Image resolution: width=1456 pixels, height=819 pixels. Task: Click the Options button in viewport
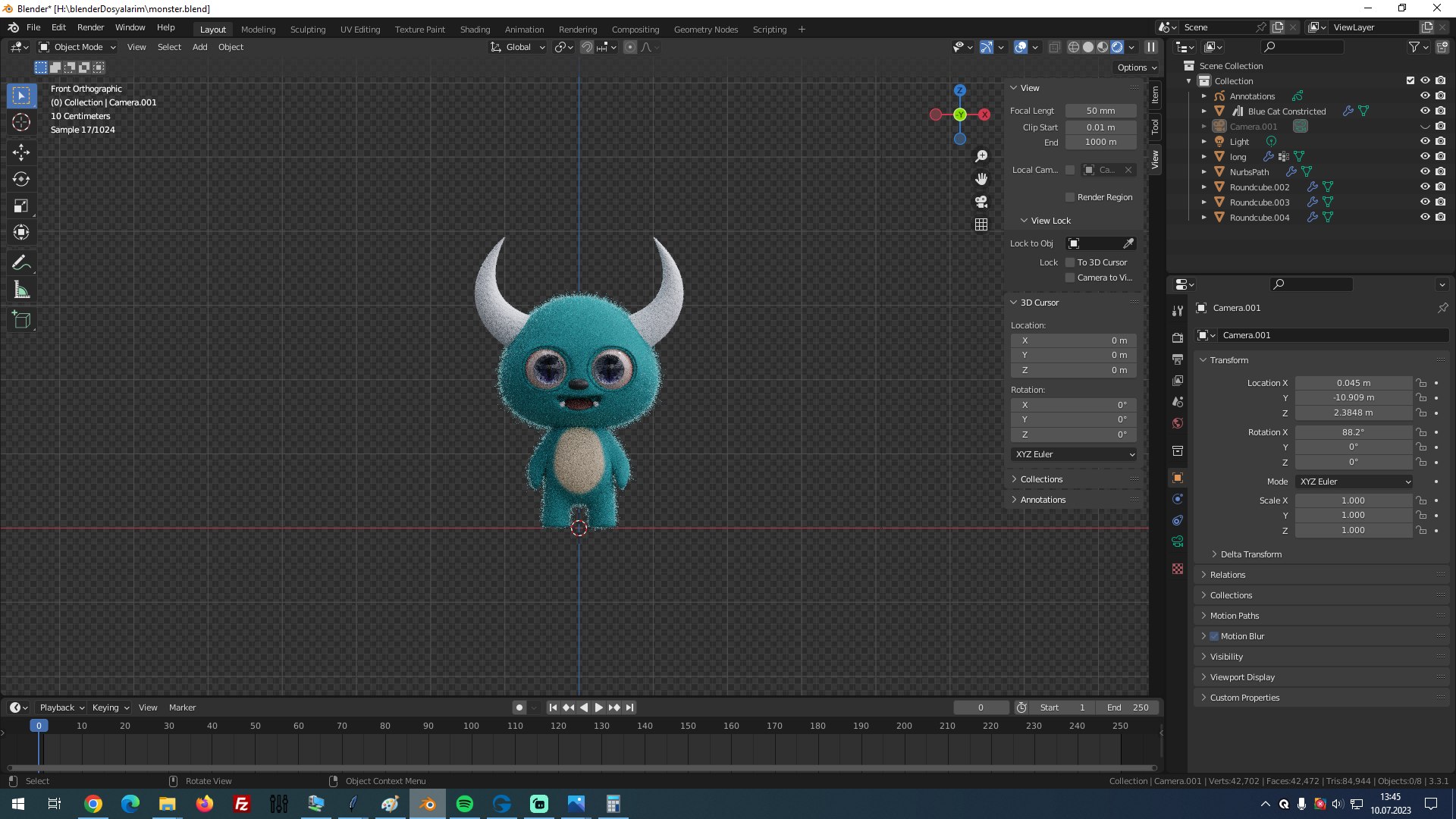pyautogui.click(x=1136, y=67)
